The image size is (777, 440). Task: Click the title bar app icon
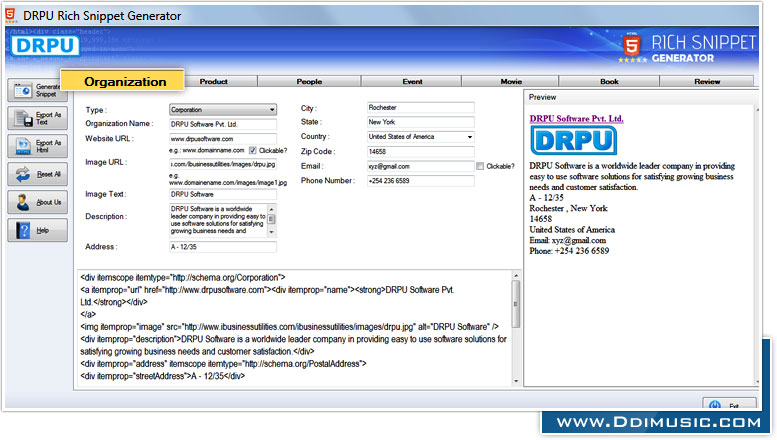10,15
